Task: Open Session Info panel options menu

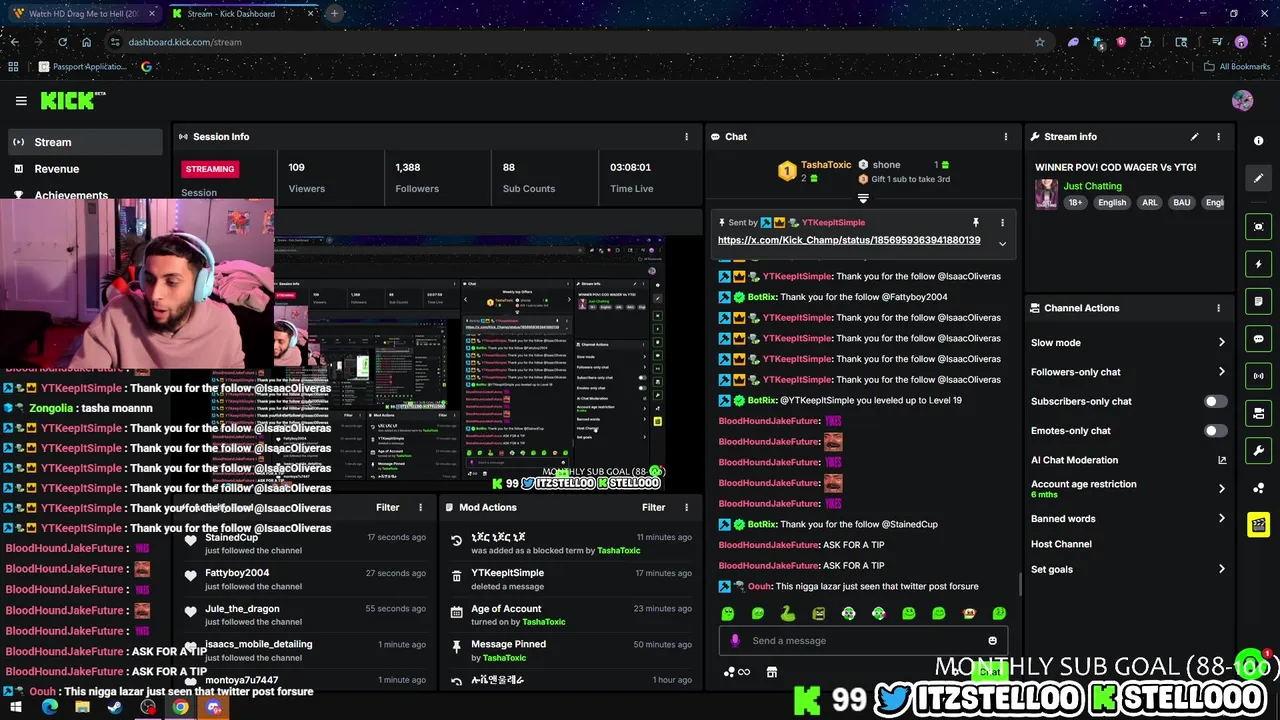Action: click(686, 137)
